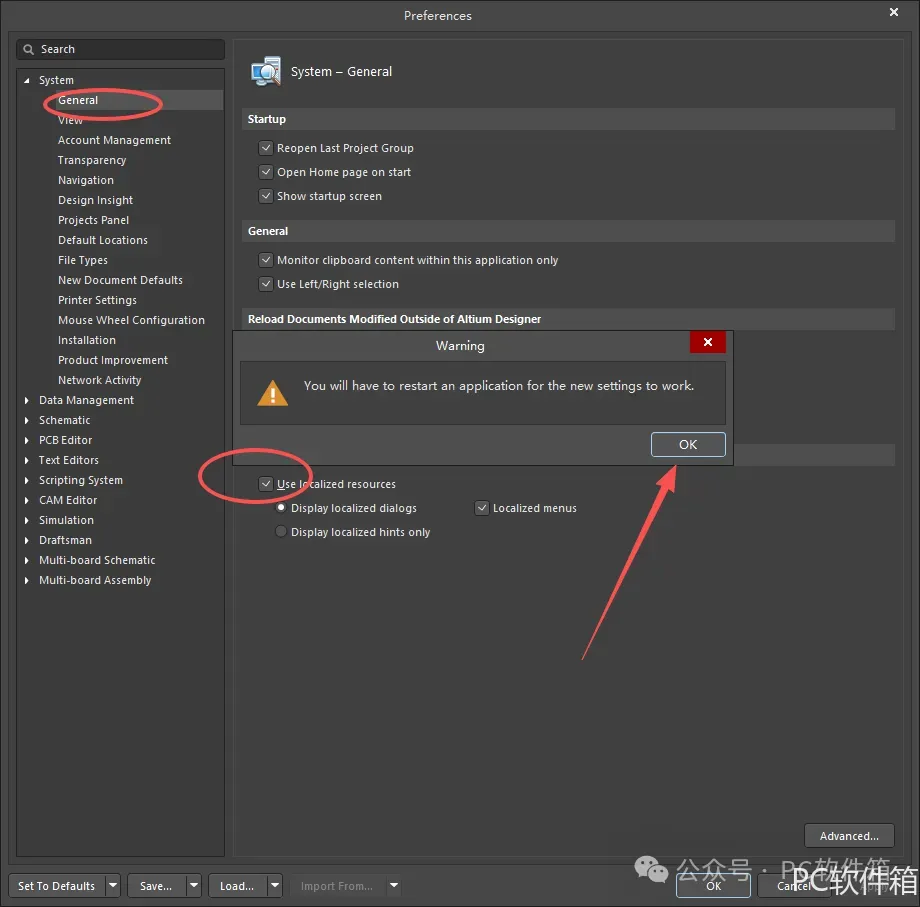The image size is (920, 907).
Task: Click OK at bottom of Preferences
Action: tap(713, 886)
